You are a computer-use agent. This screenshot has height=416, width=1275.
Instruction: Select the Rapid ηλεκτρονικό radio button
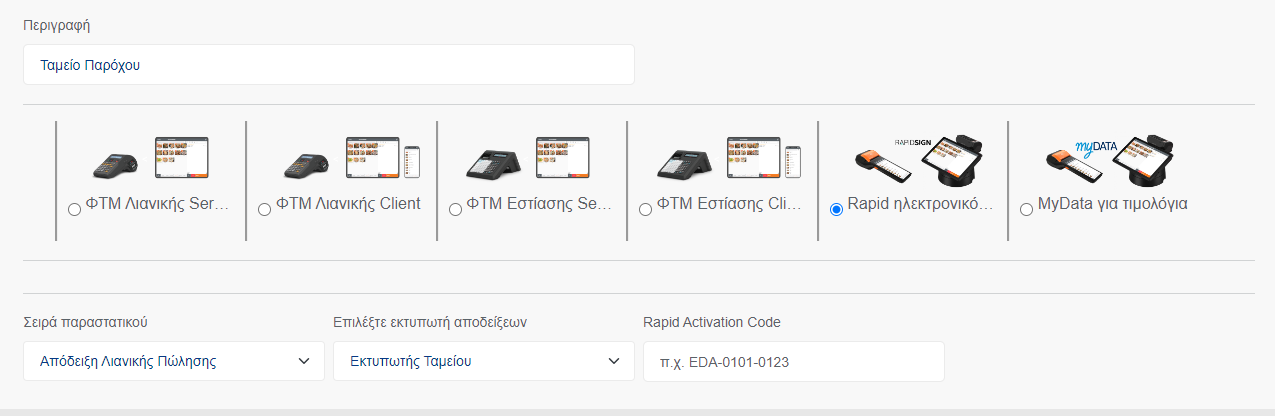pos(836,210)
